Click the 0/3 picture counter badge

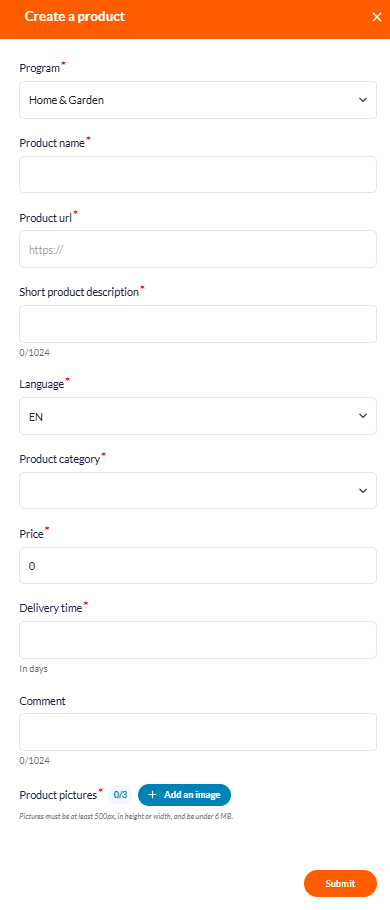pos(120,795)
